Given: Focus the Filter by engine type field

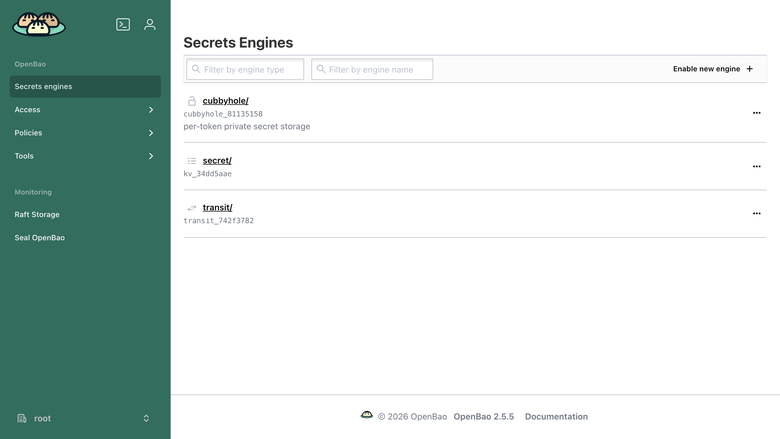Looking at the screenshot, I should [x=245, y=69].
